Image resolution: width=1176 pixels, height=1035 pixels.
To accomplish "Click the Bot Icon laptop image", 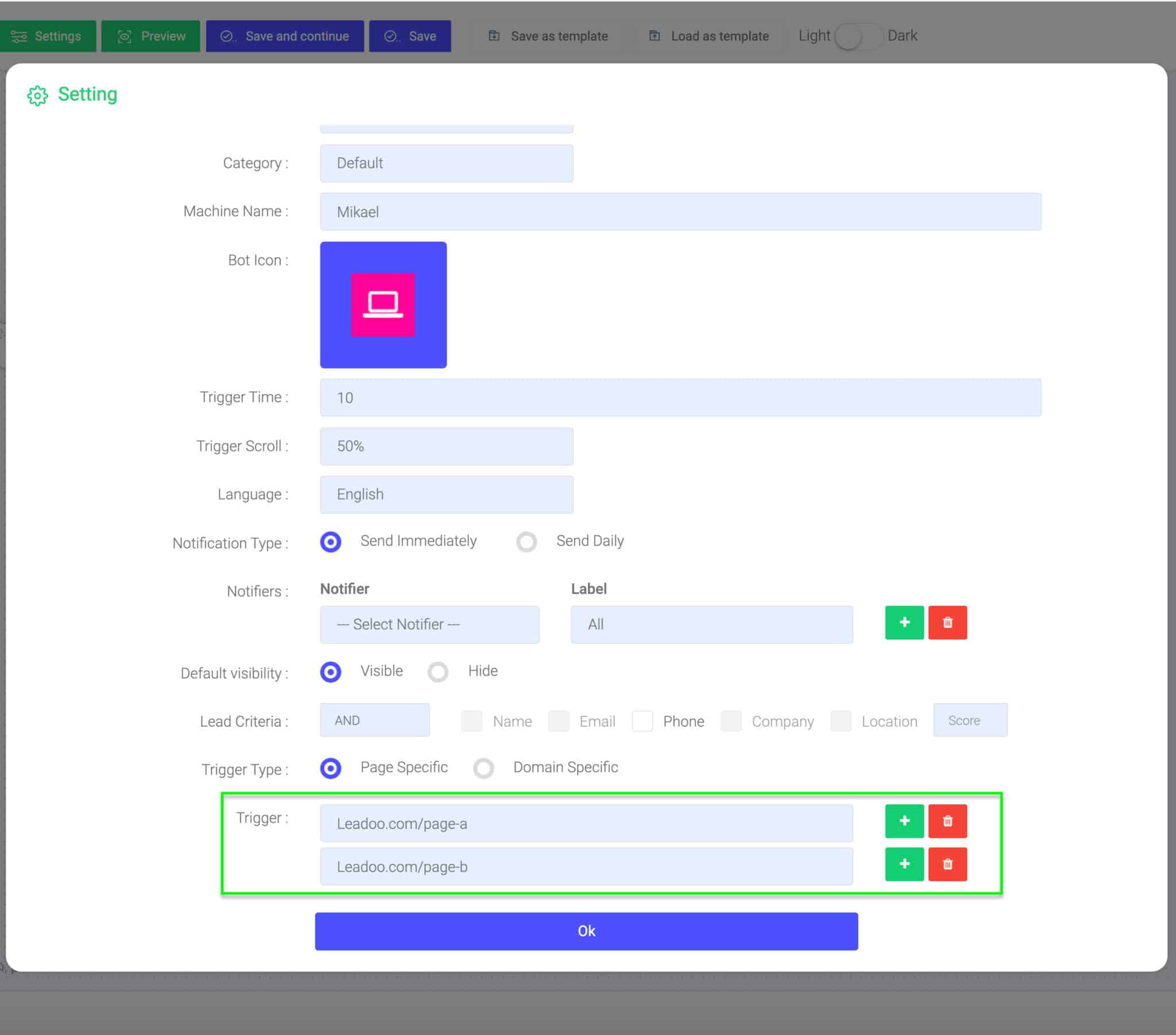I will tap(383, 304).
